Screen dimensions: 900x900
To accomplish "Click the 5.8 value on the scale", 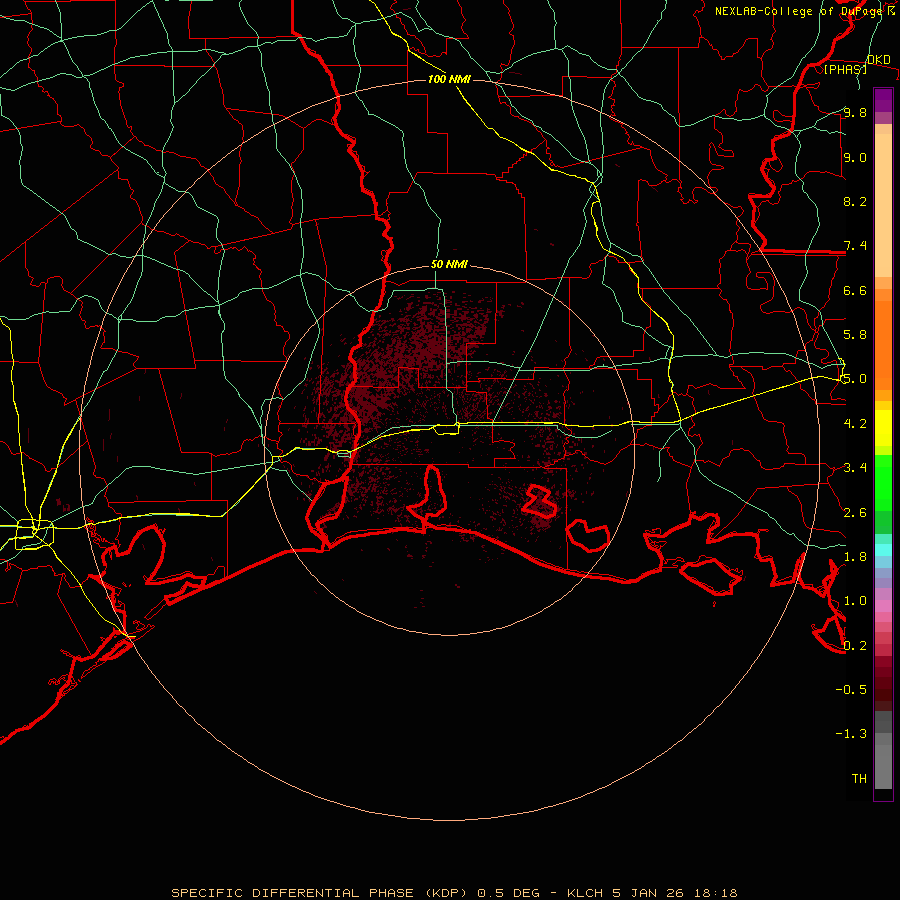I will [x=855, y=335].
